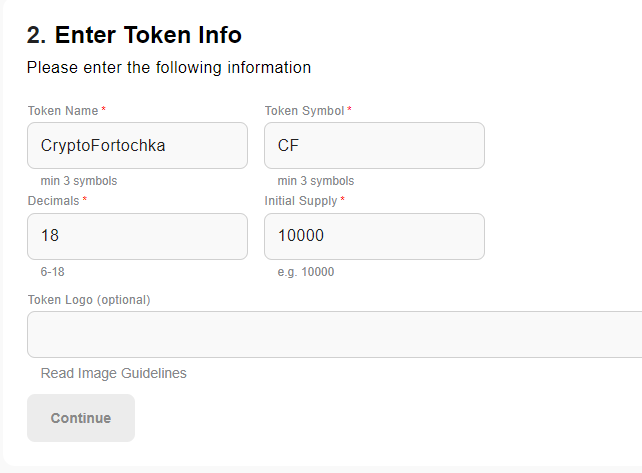Click the Token Symbol label

pos(304,110)
